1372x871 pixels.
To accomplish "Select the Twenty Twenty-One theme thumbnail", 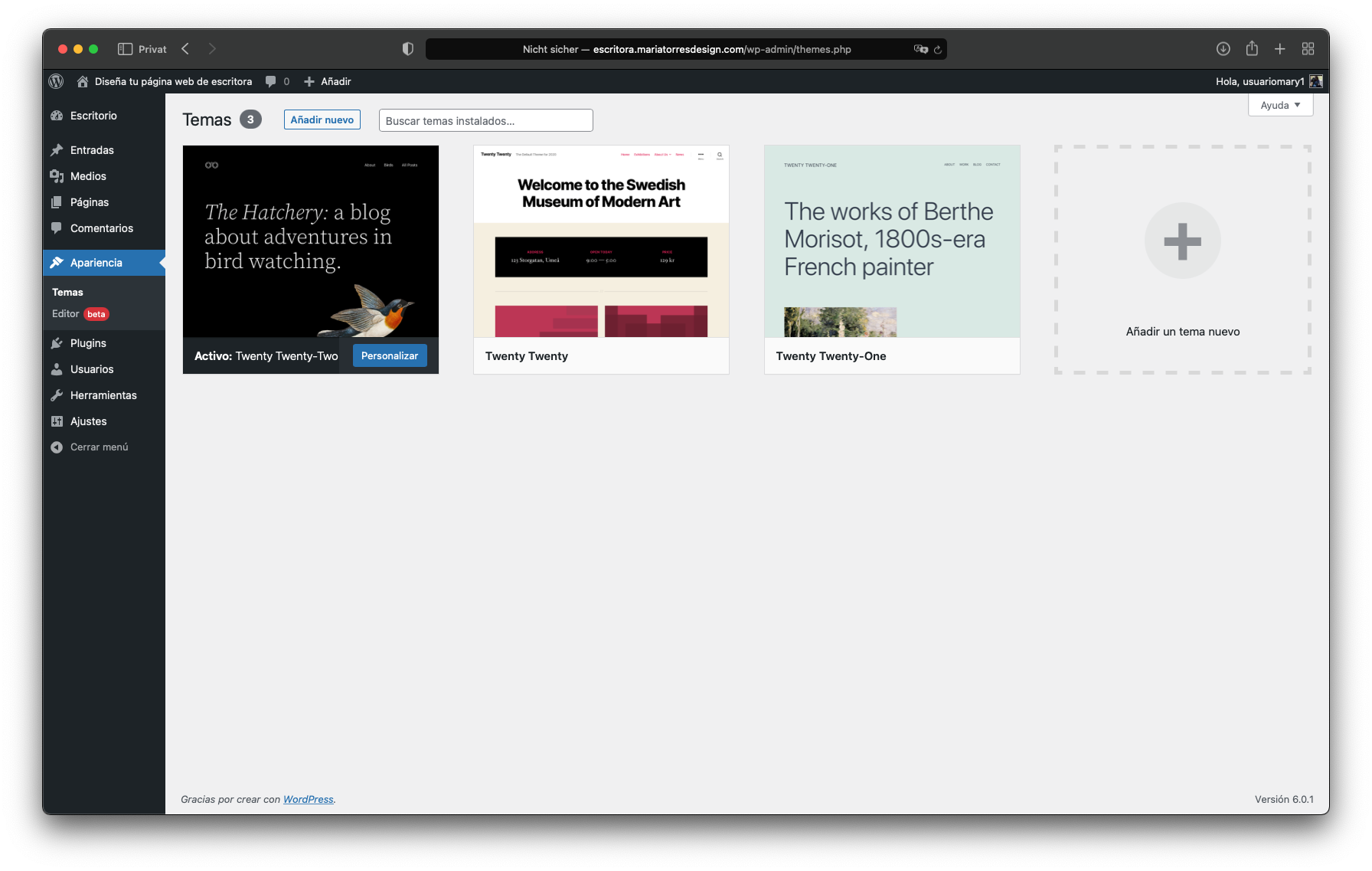I will [x=892, y=241].
